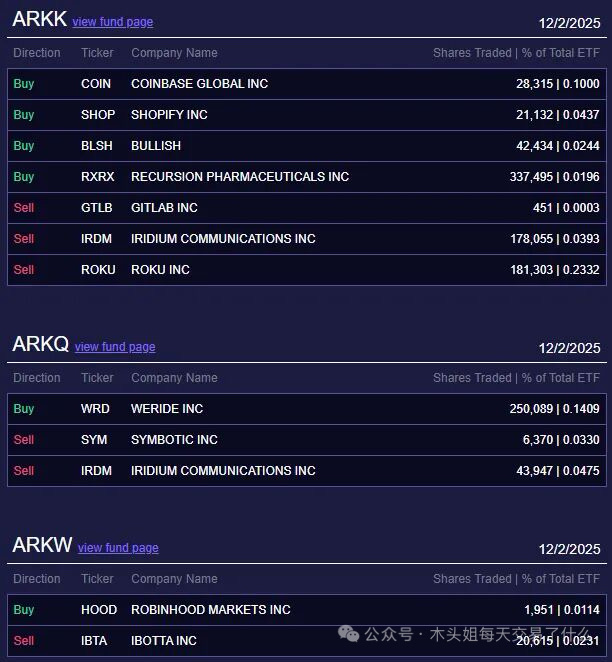Select the GTLB ticker cell

(x=97, y=208)
